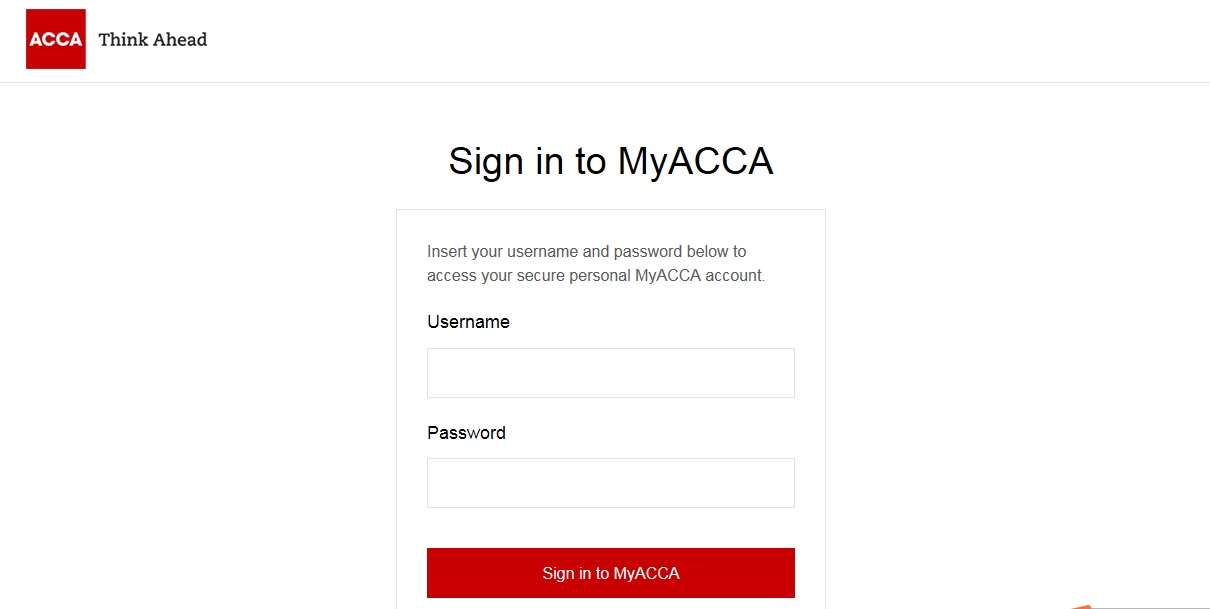Click the red ACCA logo

(56, 39)
